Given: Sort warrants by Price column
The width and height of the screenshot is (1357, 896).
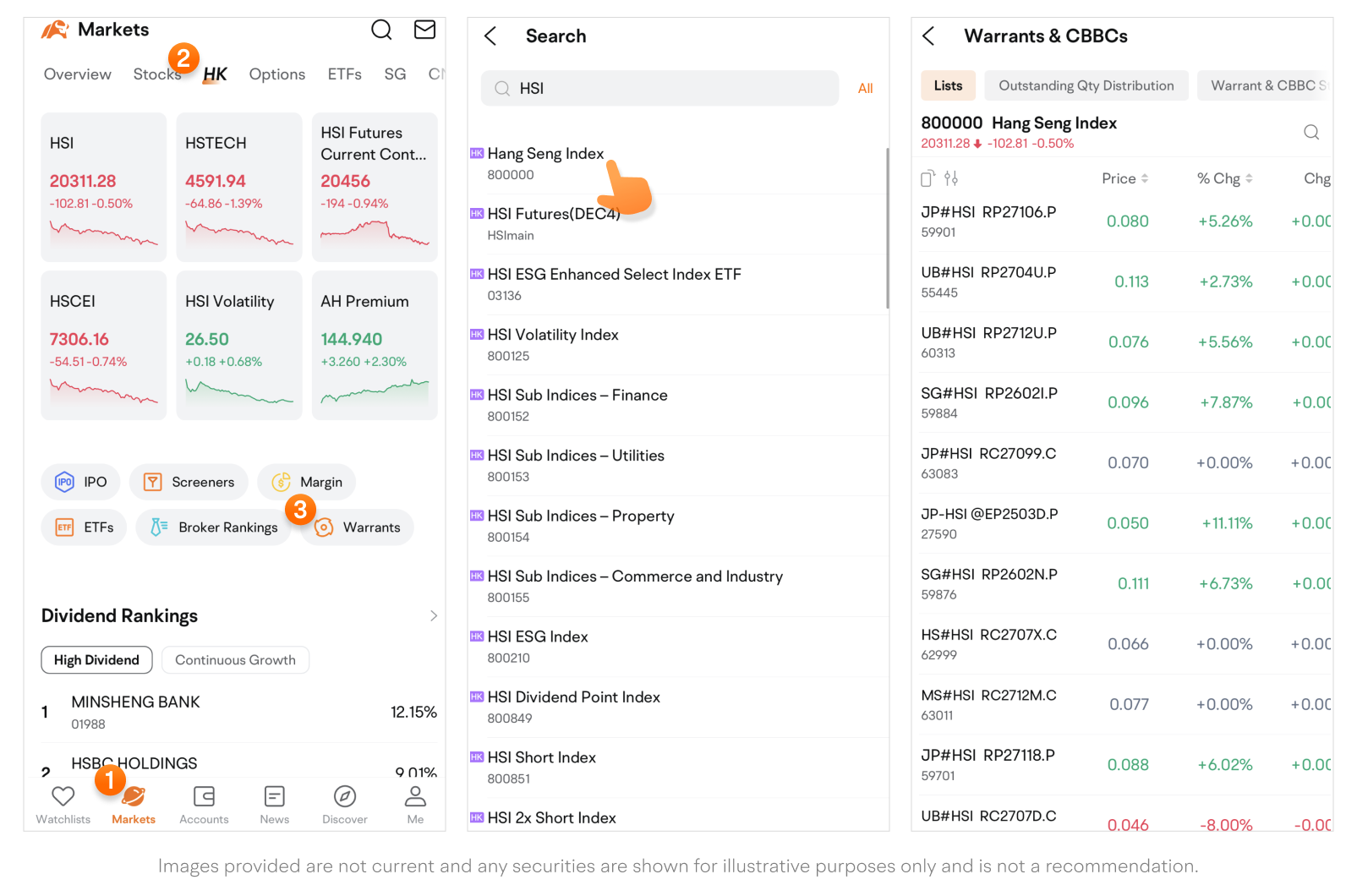Looking at the screenshot, I should (1124, 178).
